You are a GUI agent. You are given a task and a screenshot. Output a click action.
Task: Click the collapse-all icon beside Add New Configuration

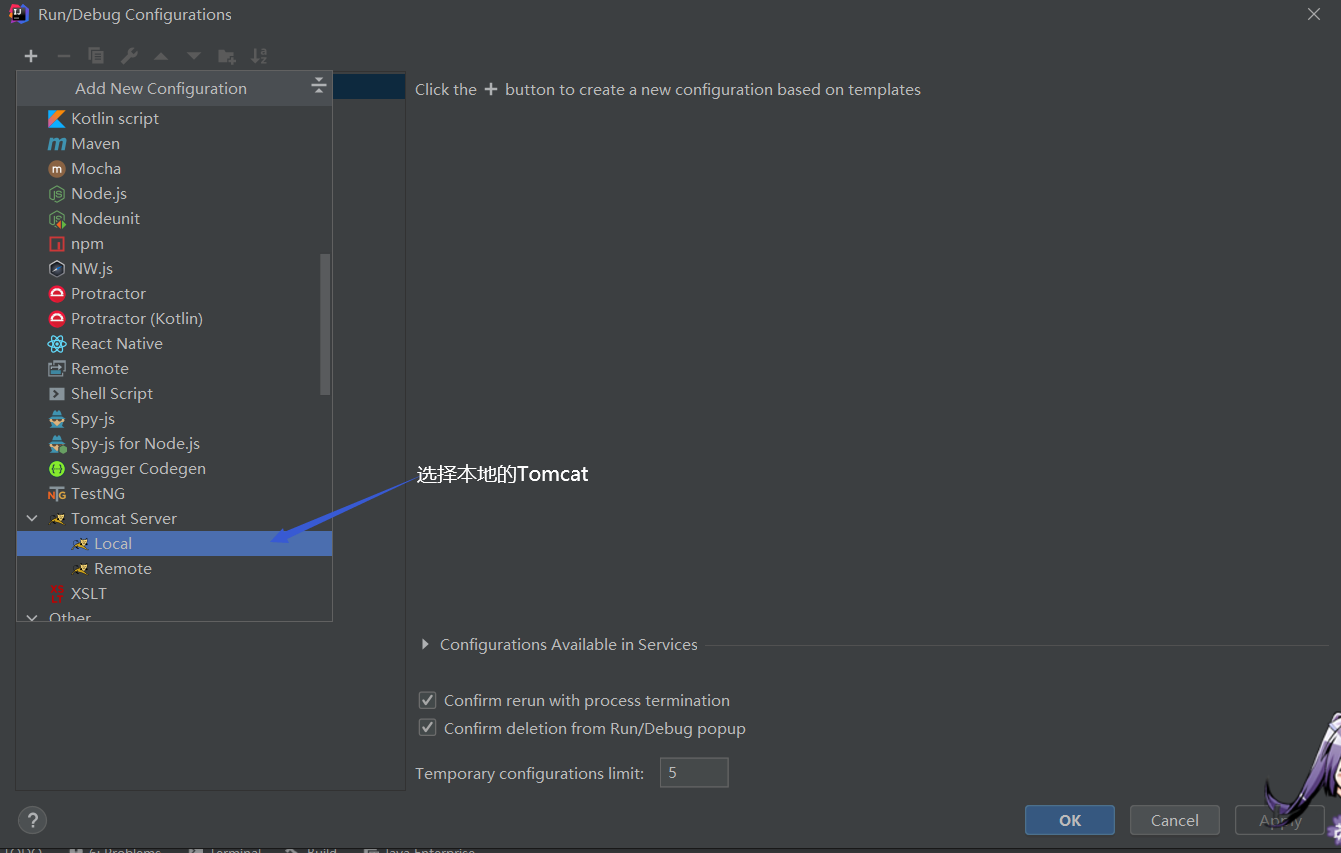(x=318, y=86)
